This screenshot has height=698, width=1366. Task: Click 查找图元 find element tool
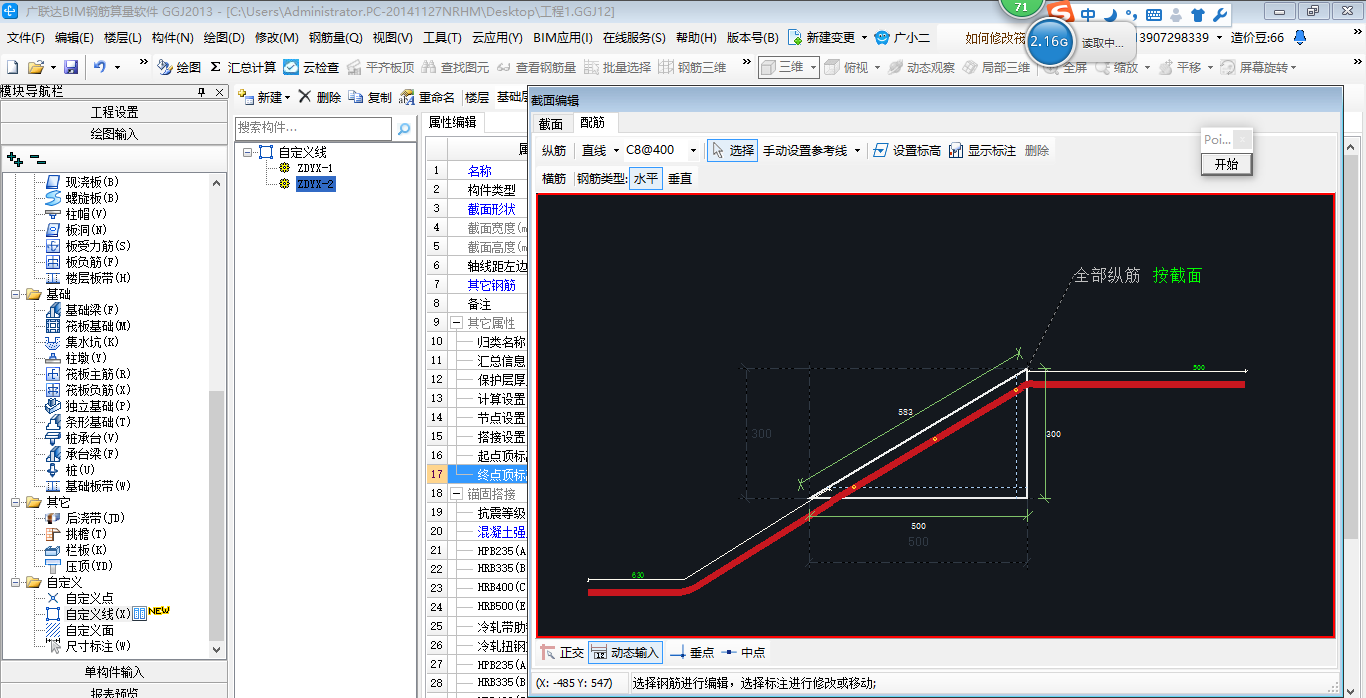tap(455, 67)
